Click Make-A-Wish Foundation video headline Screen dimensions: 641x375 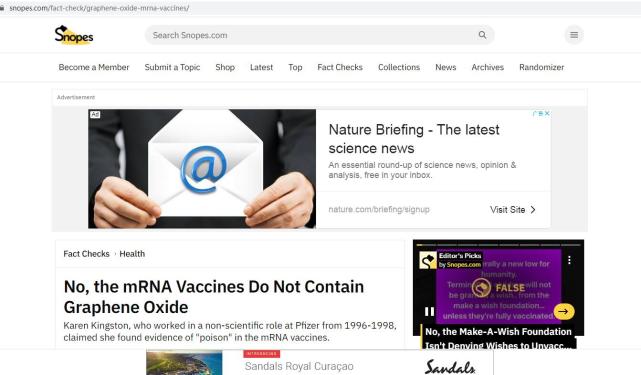pos(498,338)
